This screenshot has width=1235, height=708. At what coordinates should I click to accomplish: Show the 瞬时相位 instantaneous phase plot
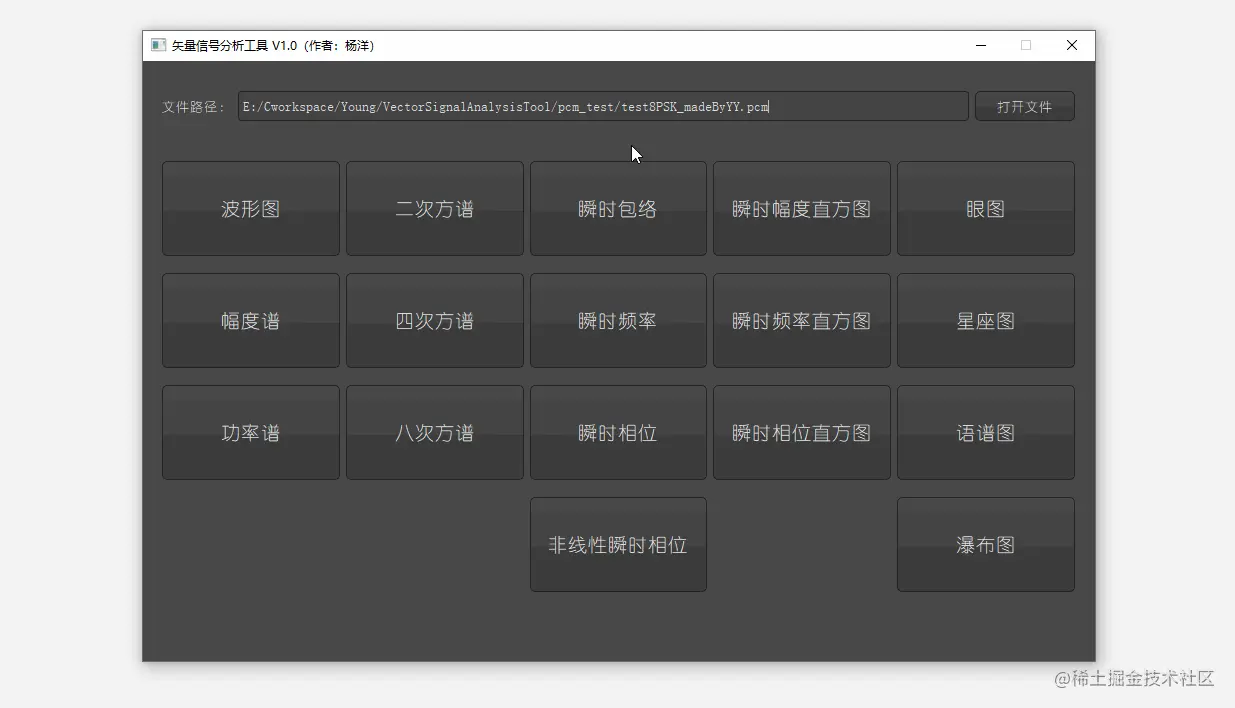point(618,432)
